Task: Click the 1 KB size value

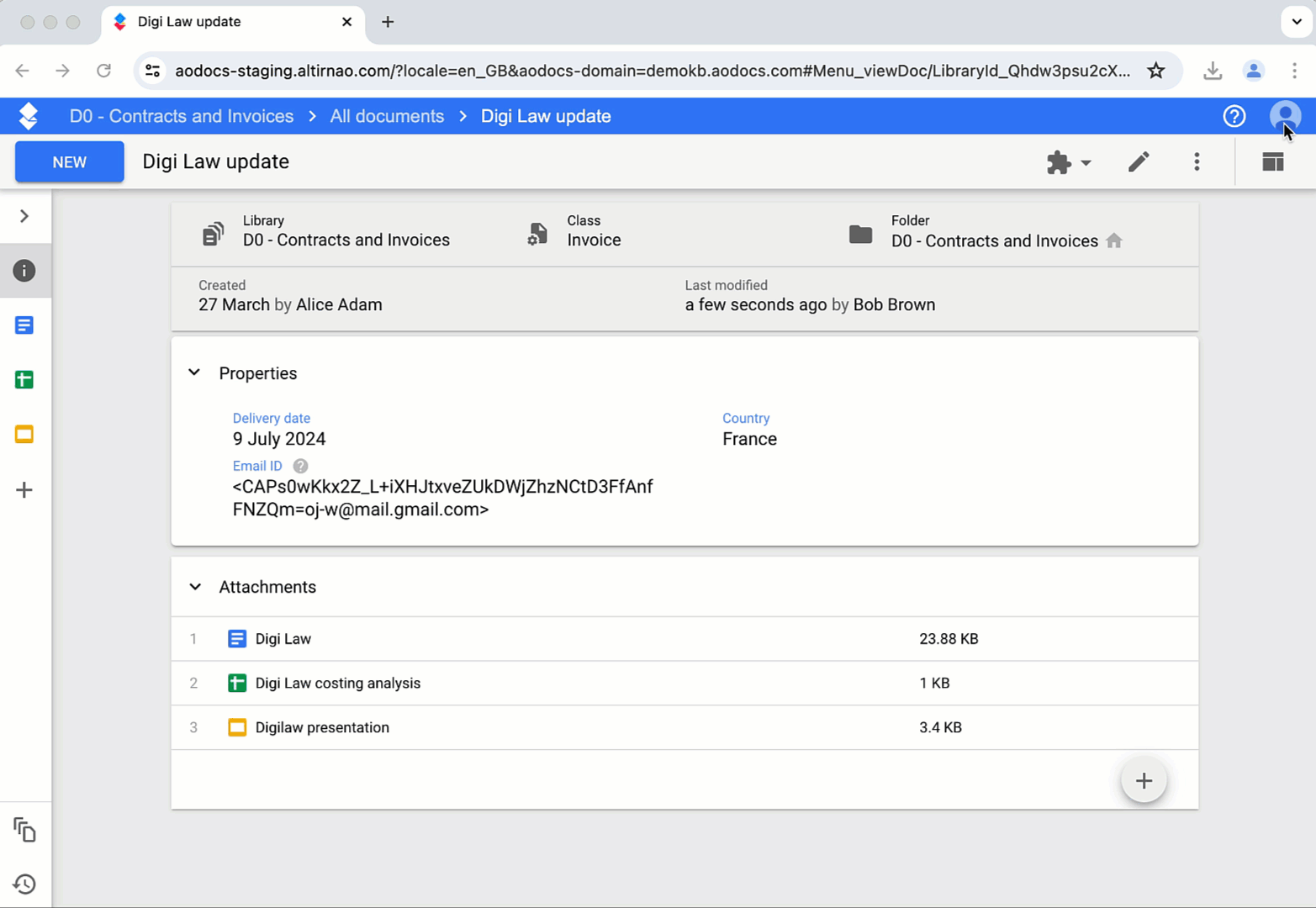Action: [x=934, y=684]
